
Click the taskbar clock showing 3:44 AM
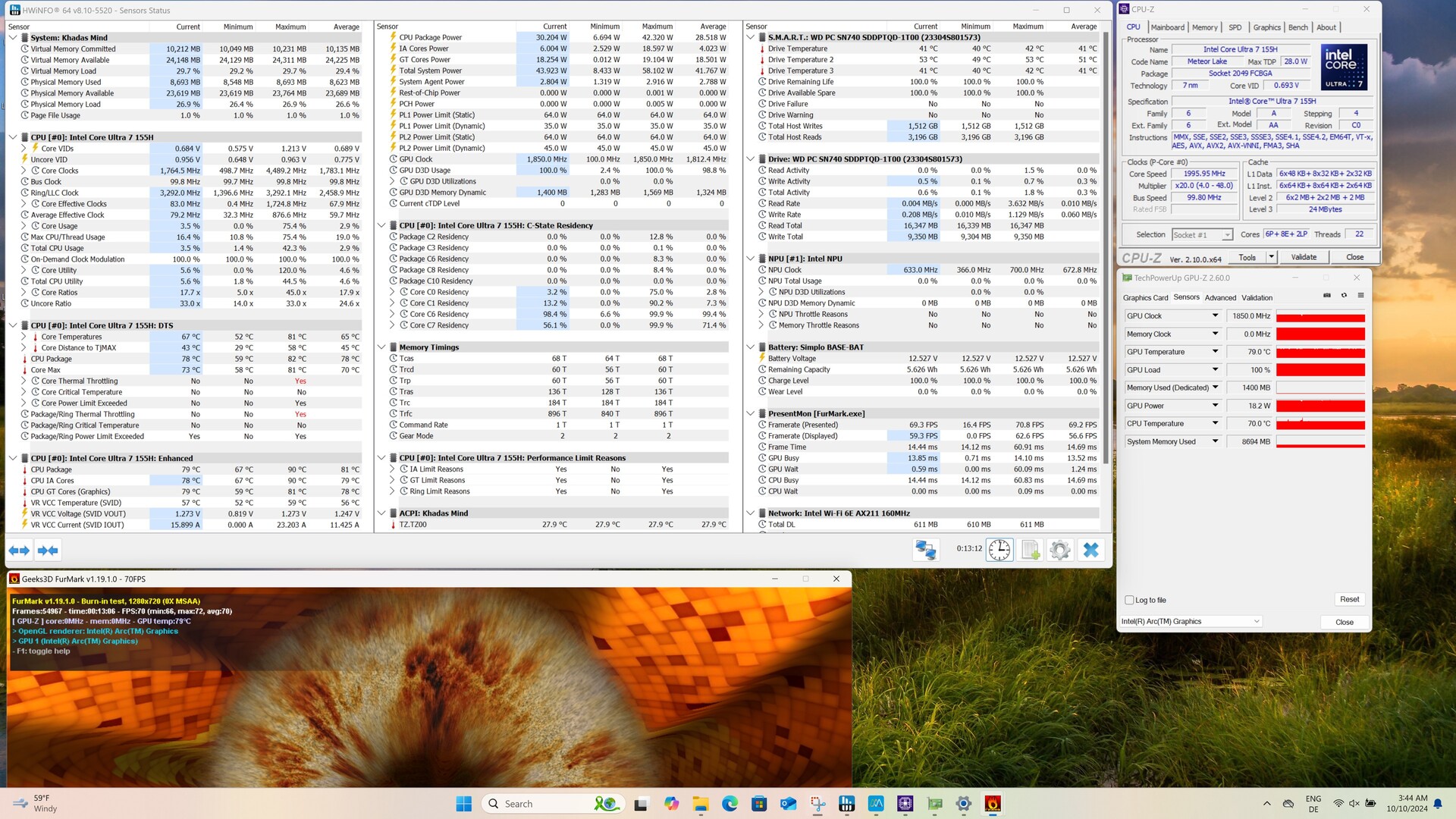[1407, 804]
